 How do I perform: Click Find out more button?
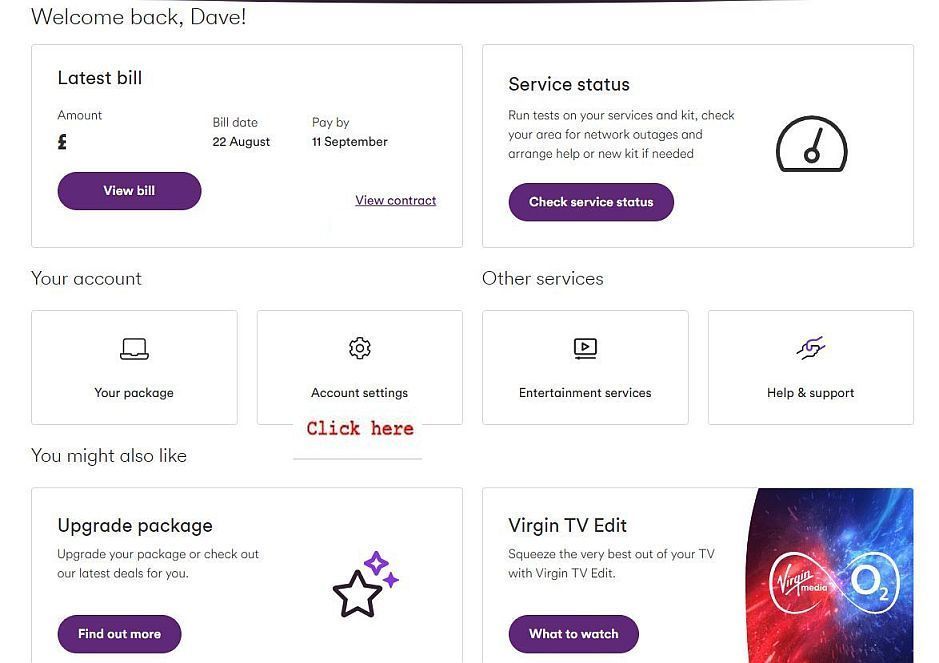pos(119,634)
